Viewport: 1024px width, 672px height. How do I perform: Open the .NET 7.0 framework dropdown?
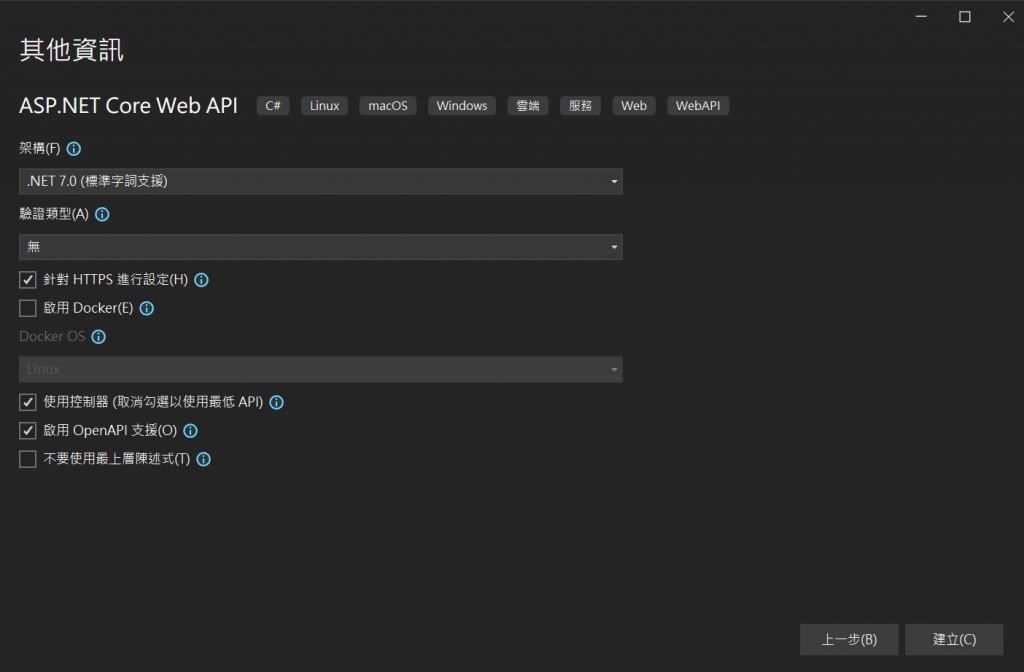tap(321, 182)
